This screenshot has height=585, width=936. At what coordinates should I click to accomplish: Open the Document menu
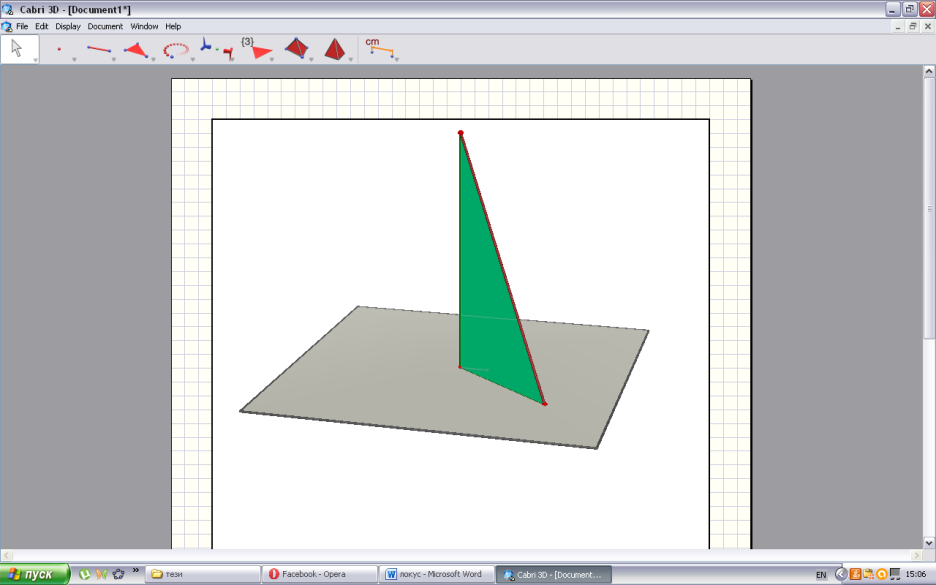click(105, 26)
